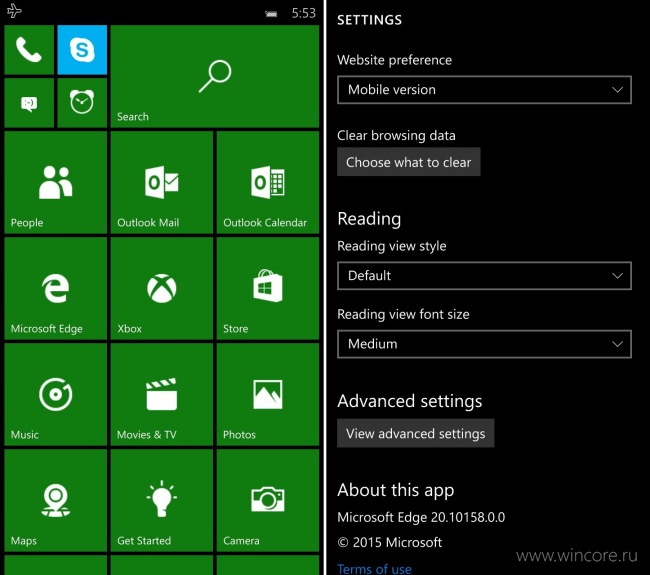Expand the Reading view style dropdown
This screenshot has width=650, height=575.
click(484, 276)
